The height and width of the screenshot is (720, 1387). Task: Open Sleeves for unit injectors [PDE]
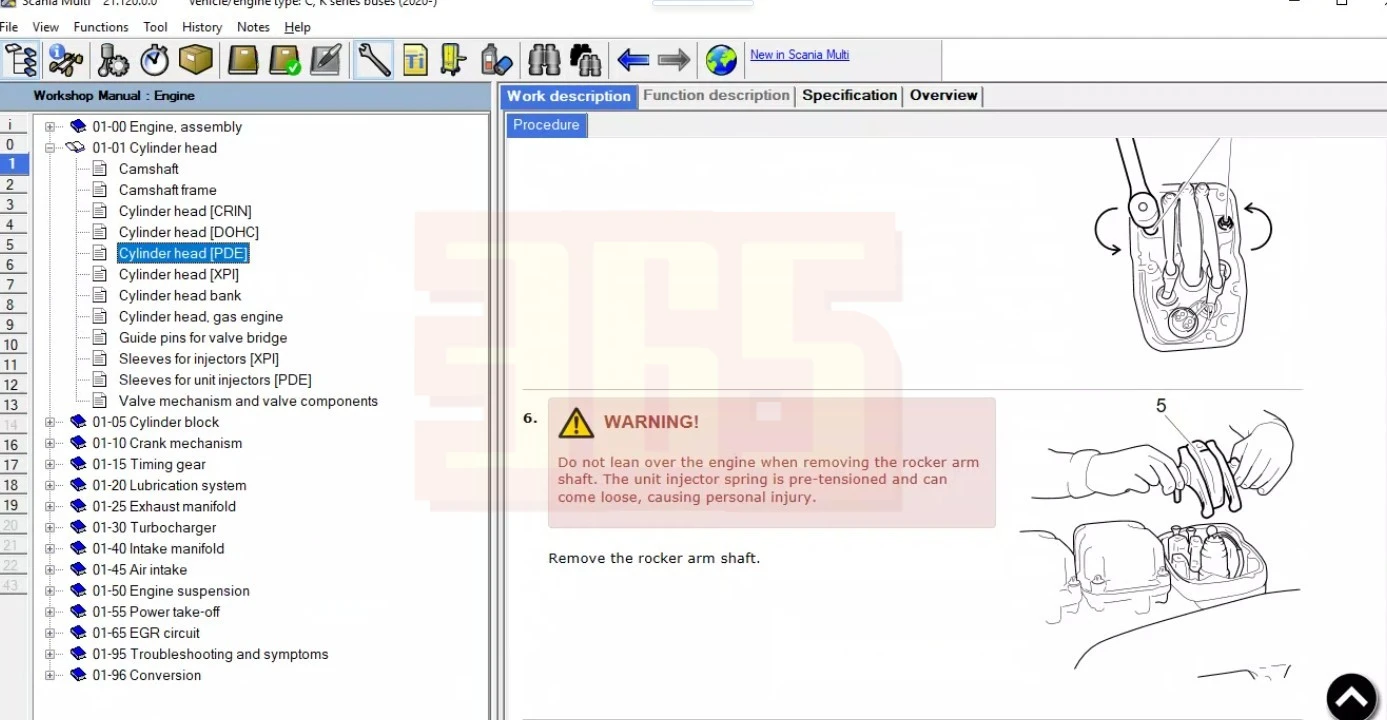point(215,380)
